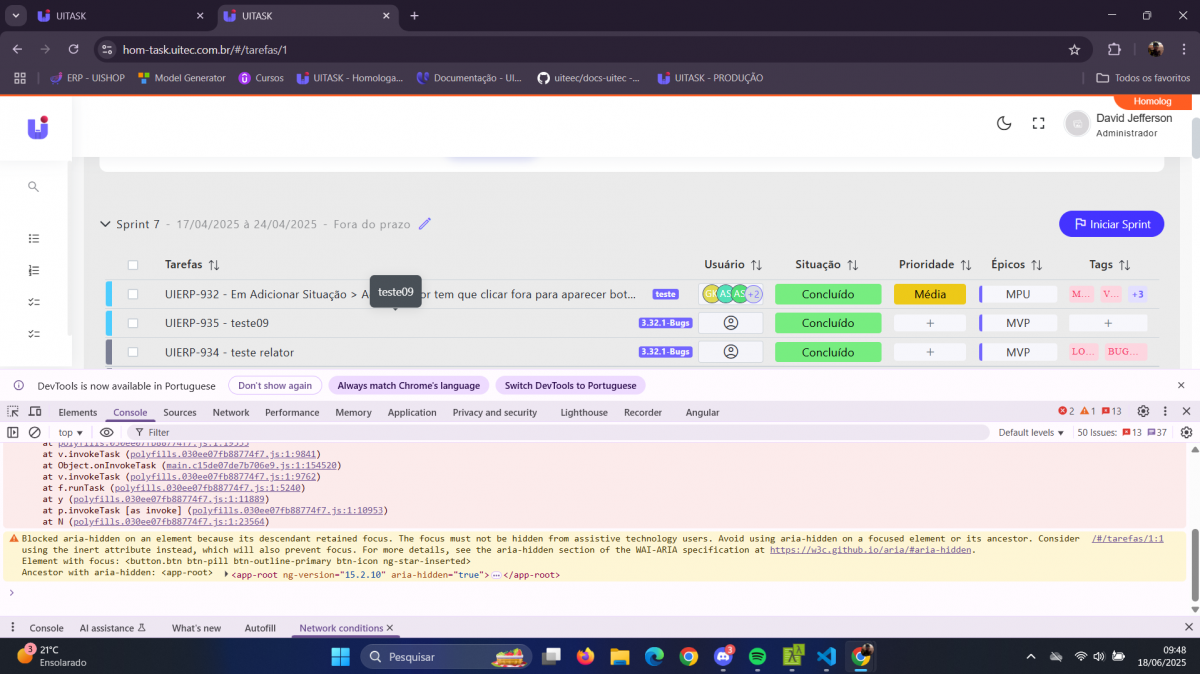Clear console with the circle-slash icon

point(34,432)
